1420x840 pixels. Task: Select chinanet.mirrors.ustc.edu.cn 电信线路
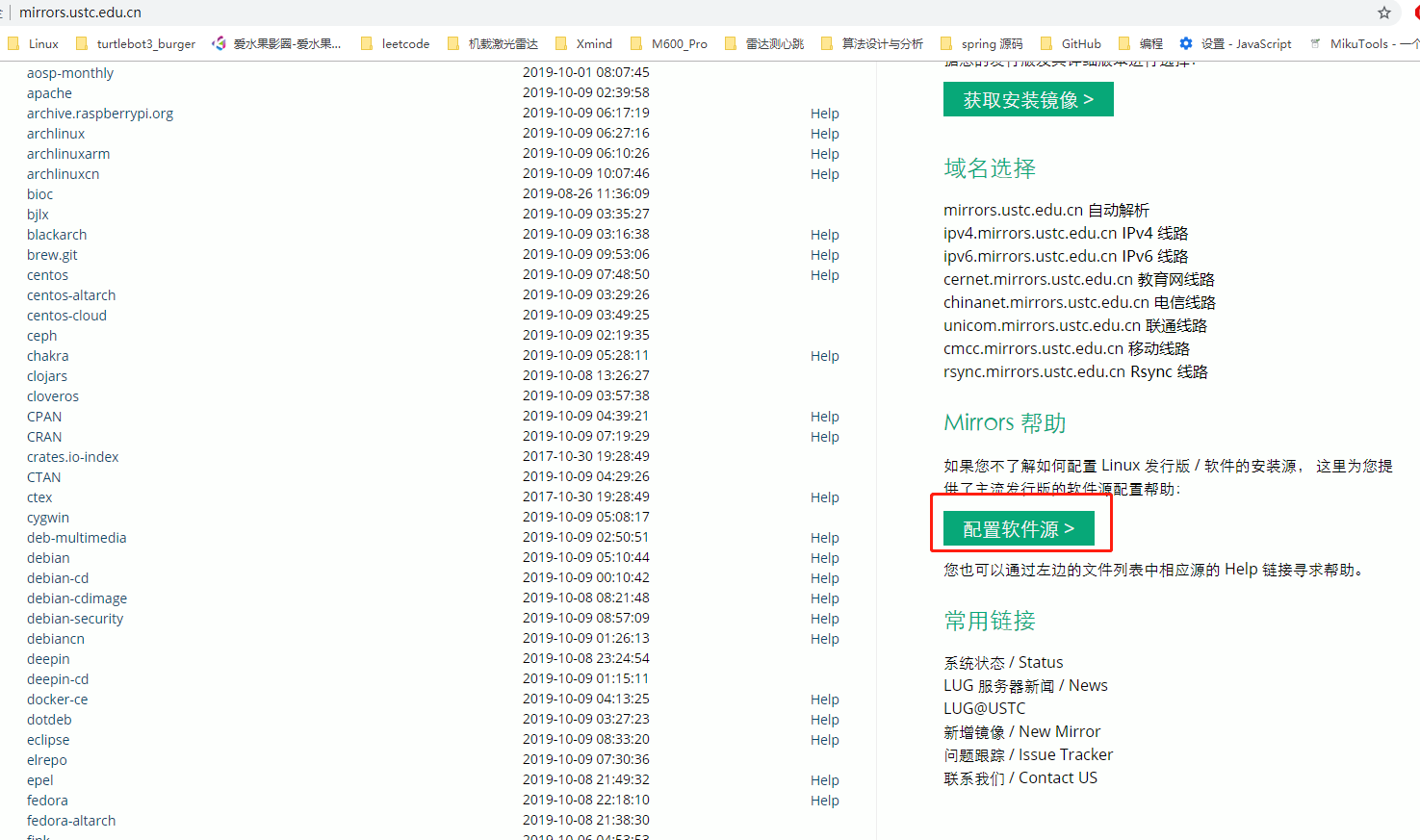(x=1079, y=302)
